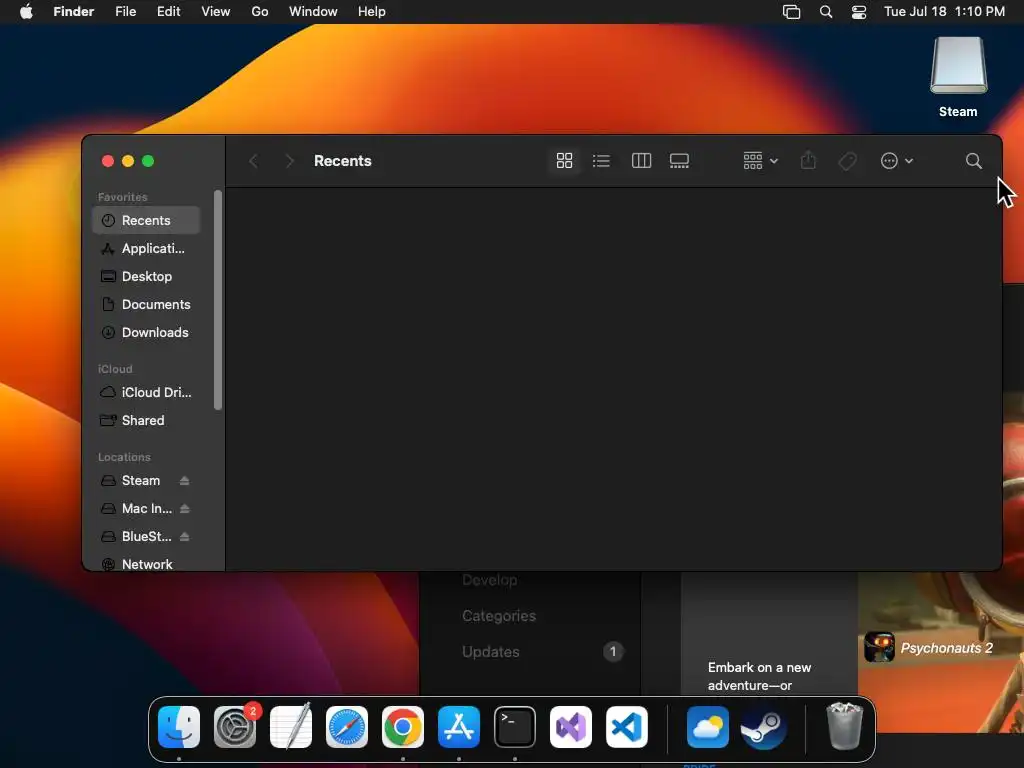Select Develop in the App Store window
The width and height of the screenshot is (1024, 768).
pos(490,580)
